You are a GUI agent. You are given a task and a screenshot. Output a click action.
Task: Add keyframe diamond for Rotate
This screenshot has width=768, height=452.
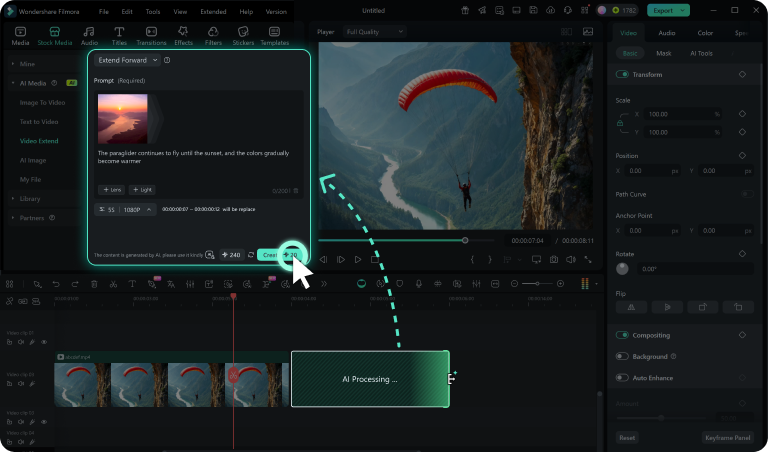tap(742, 254)
